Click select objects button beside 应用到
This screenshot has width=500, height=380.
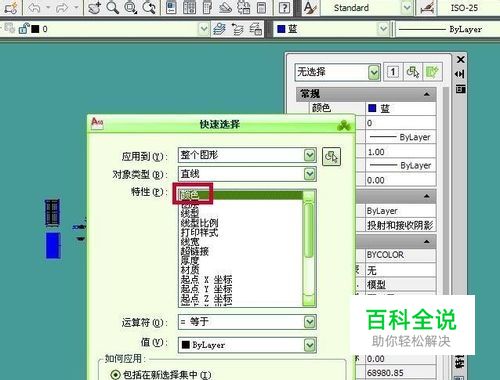tap(331, 156)
